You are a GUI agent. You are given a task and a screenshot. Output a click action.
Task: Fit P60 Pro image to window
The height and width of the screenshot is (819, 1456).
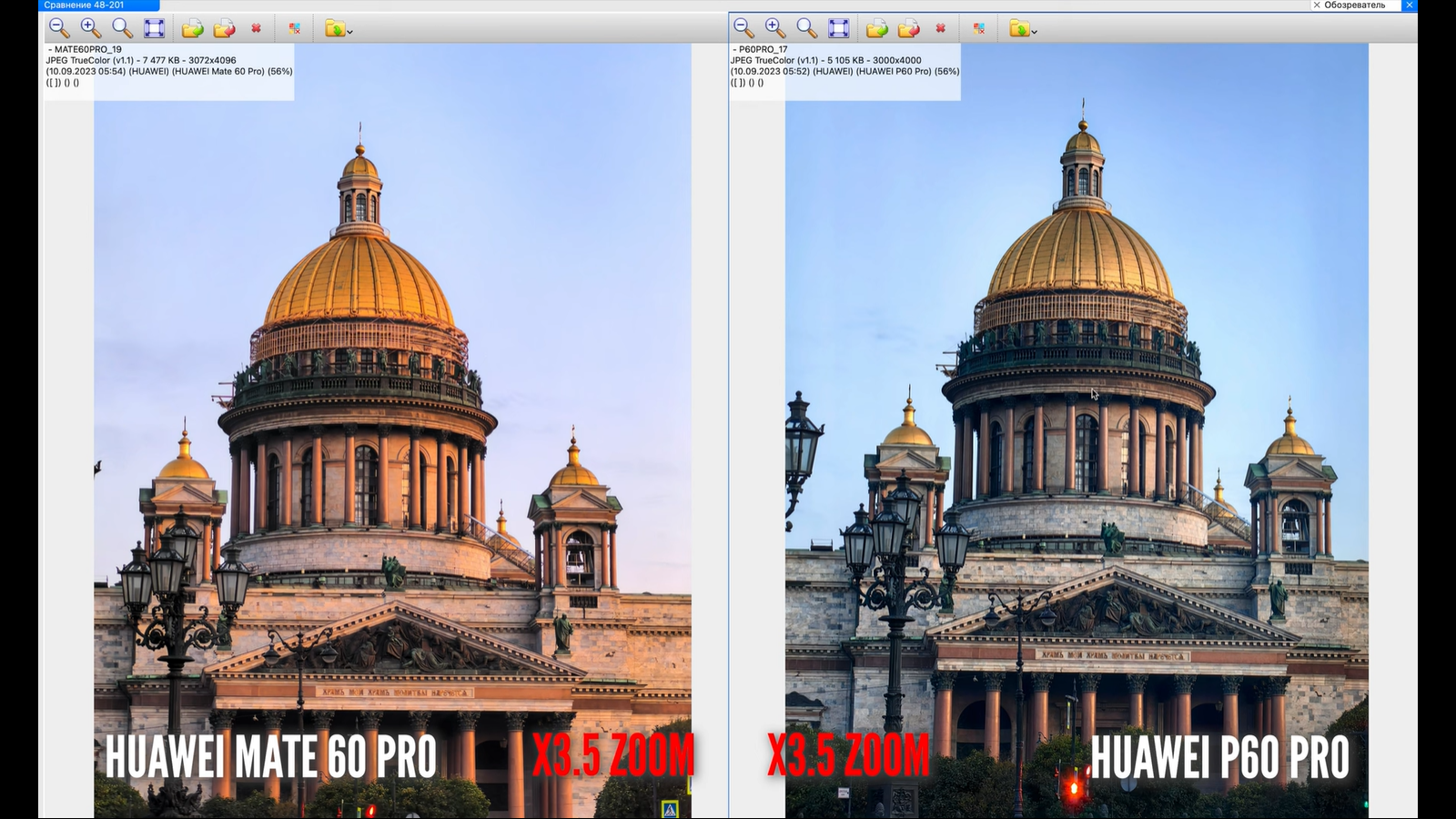[x=839, y=28]
